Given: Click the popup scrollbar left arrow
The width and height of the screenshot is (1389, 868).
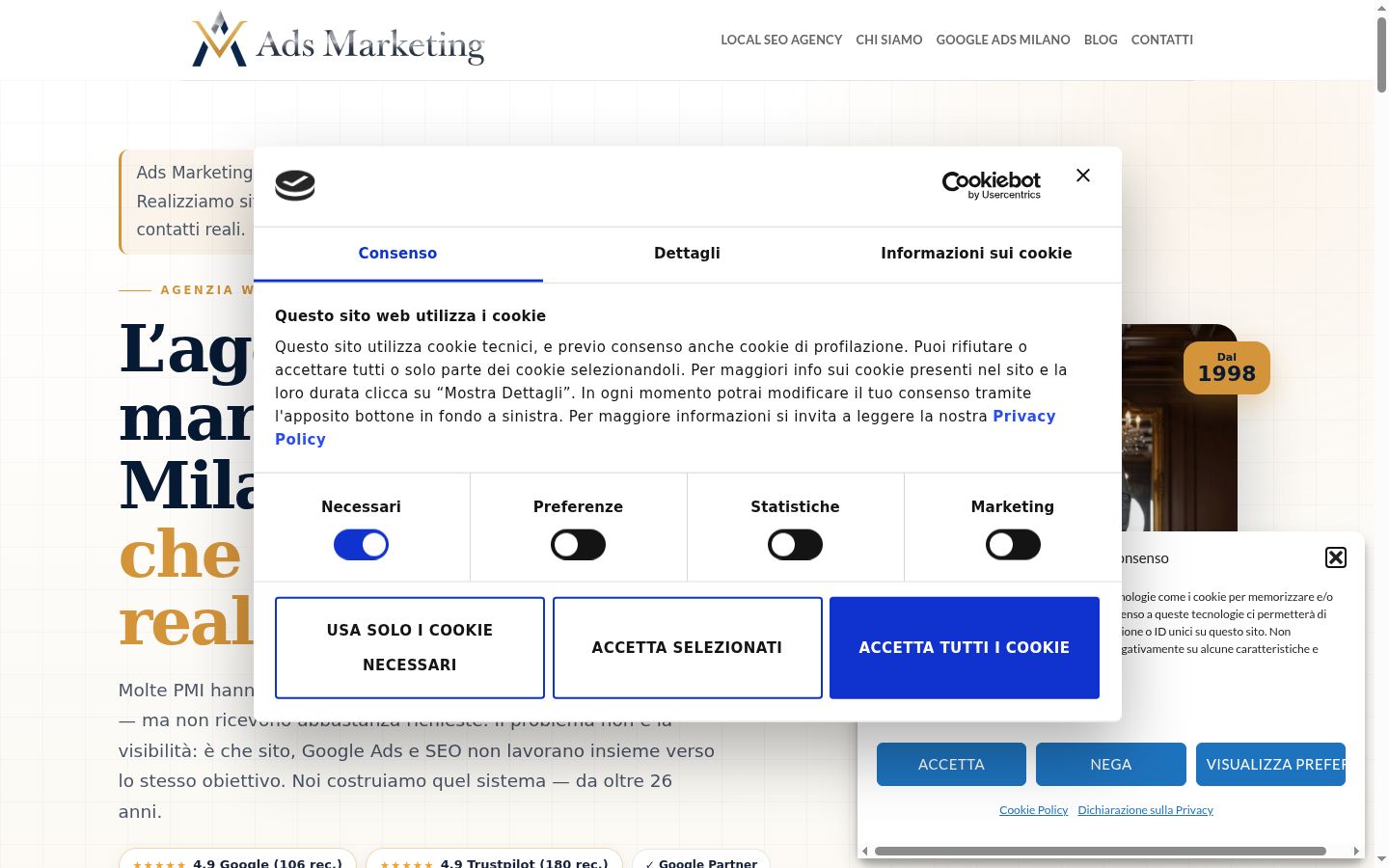Looking at the screenshot, I should (x=865, y=851).
